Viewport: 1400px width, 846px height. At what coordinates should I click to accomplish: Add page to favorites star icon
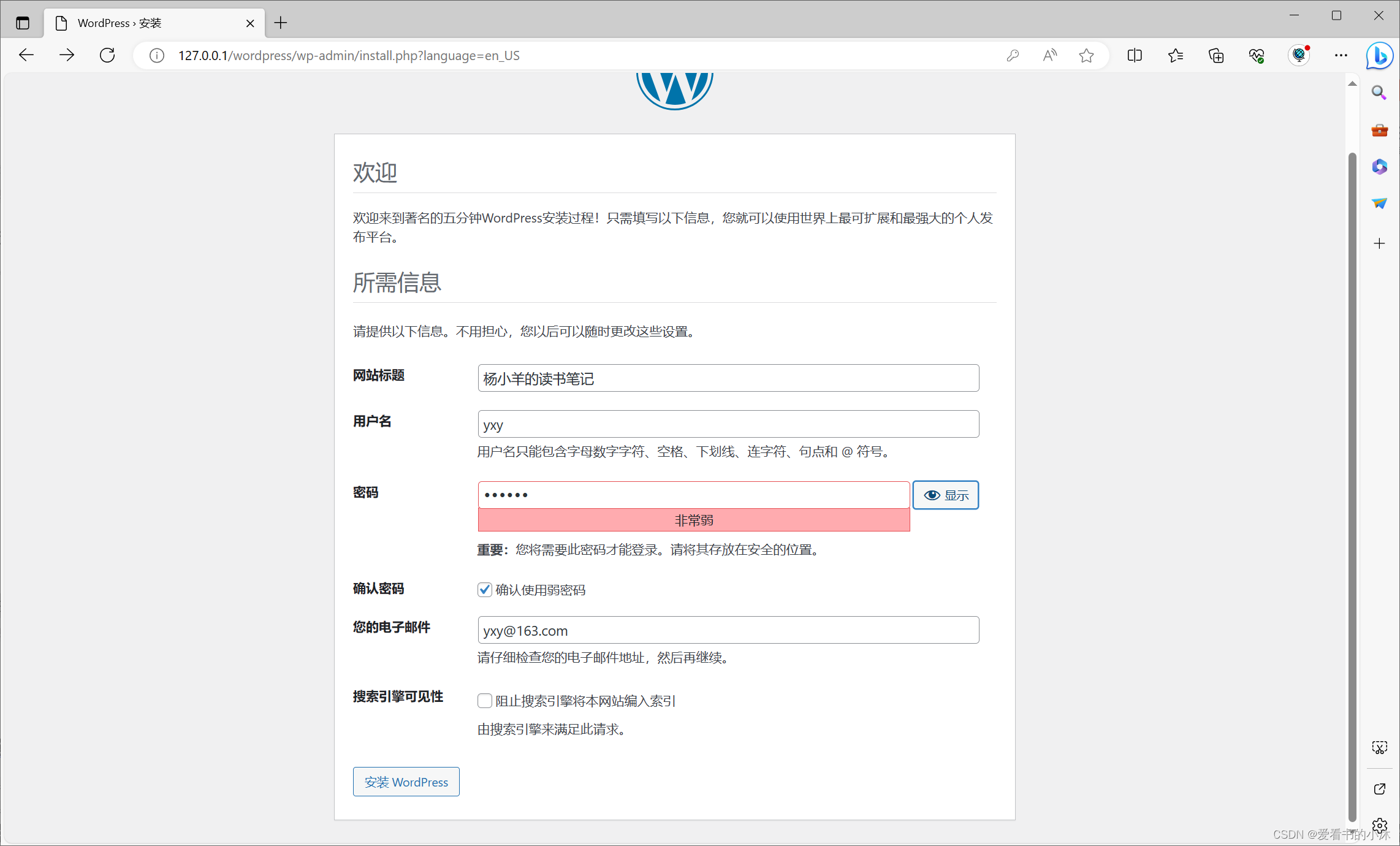1086,56
